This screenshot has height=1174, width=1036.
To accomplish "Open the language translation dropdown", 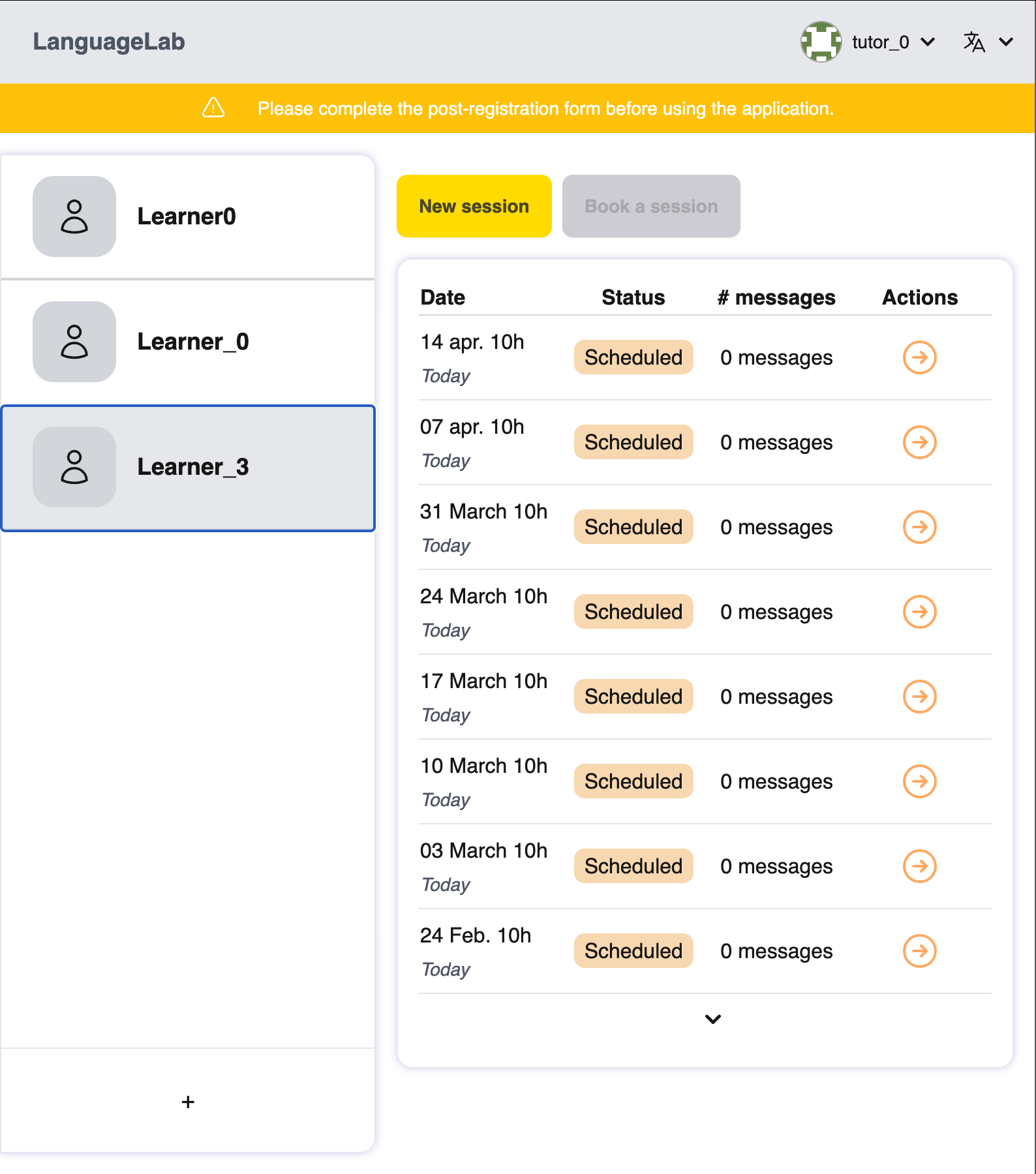I will point(988,42).
